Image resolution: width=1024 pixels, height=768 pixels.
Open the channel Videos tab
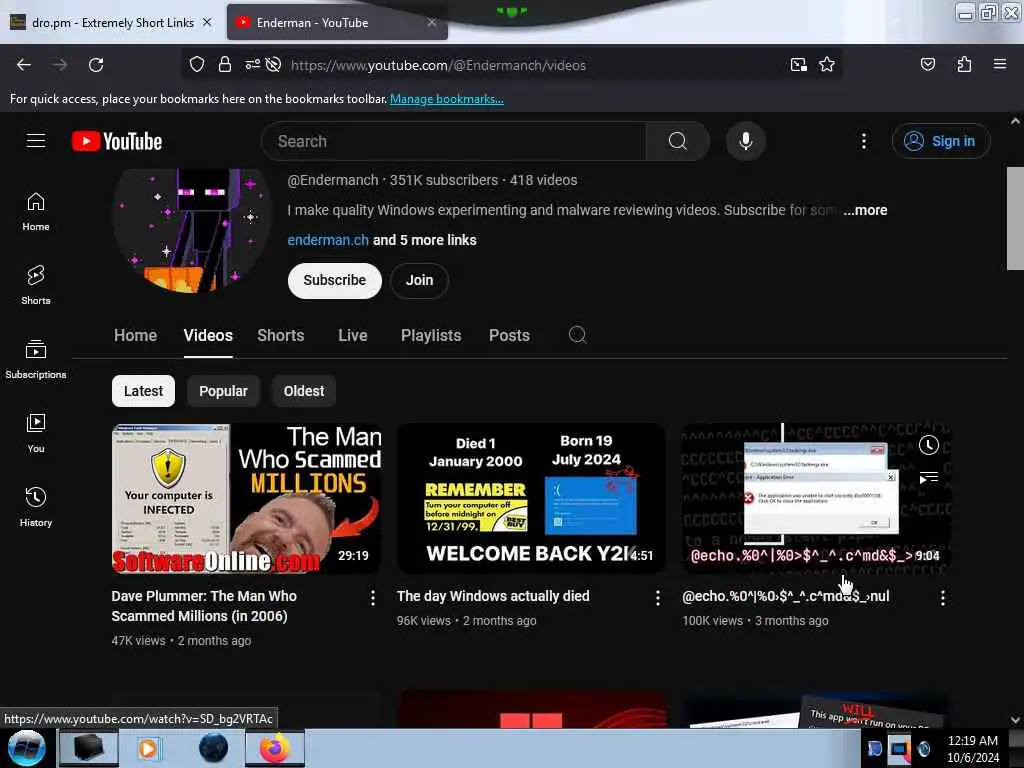[x=208, y=336]
